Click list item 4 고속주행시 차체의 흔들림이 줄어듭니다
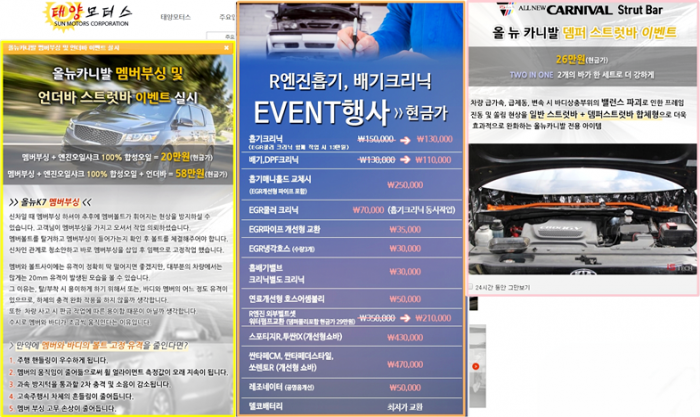Screen dimensions: 700x417 [71, 396]
